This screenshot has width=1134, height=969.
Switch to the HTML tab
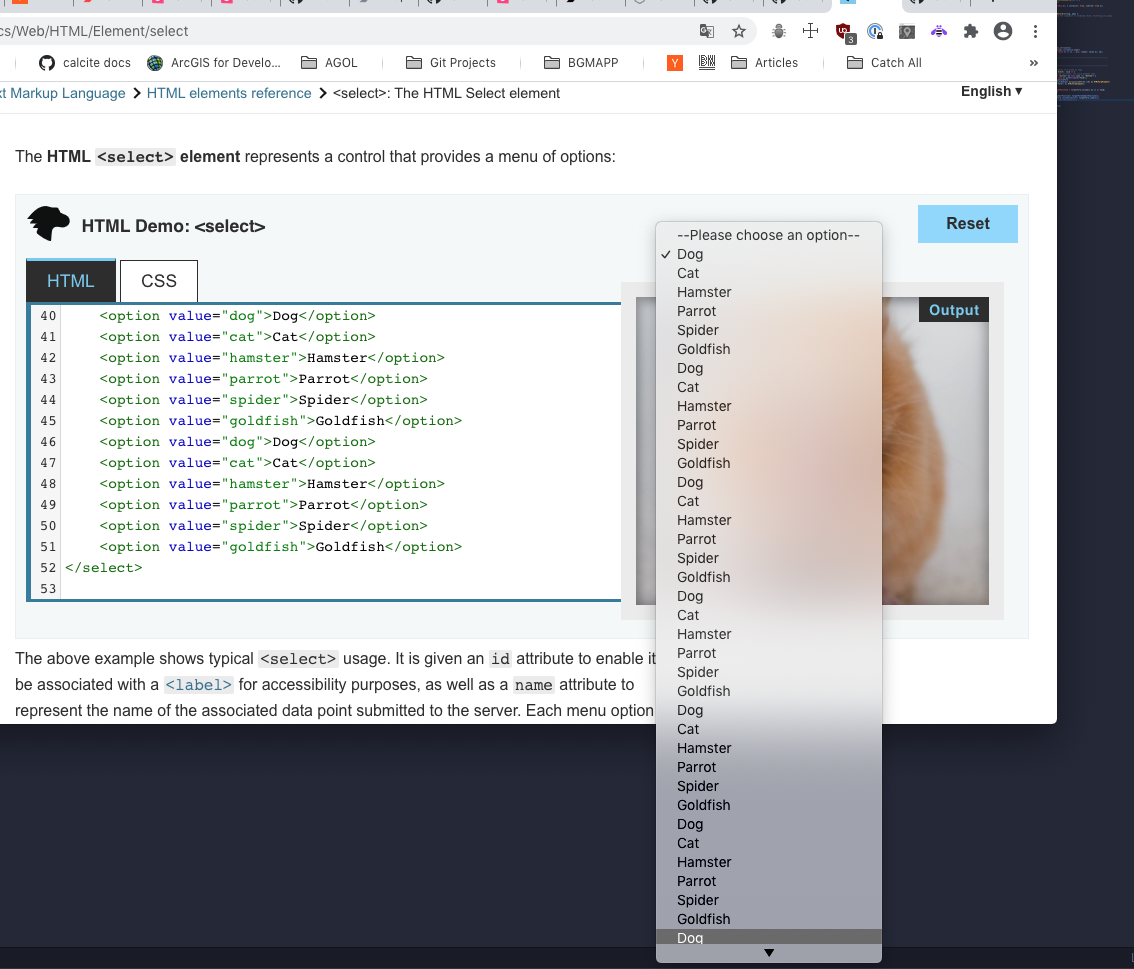click(71, 281)
